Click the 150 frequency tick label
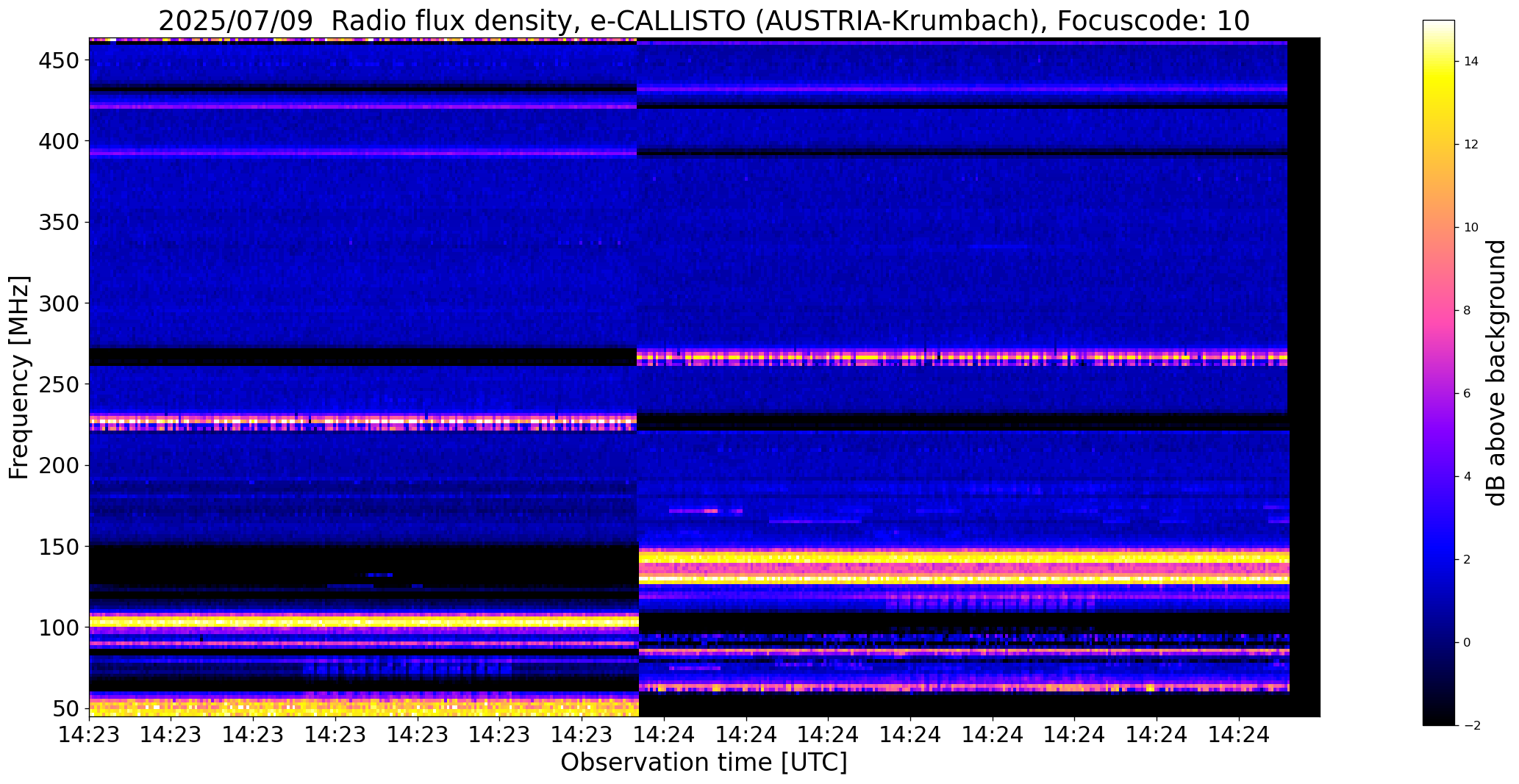The image size is (1519, 784). tap(57, 546)
